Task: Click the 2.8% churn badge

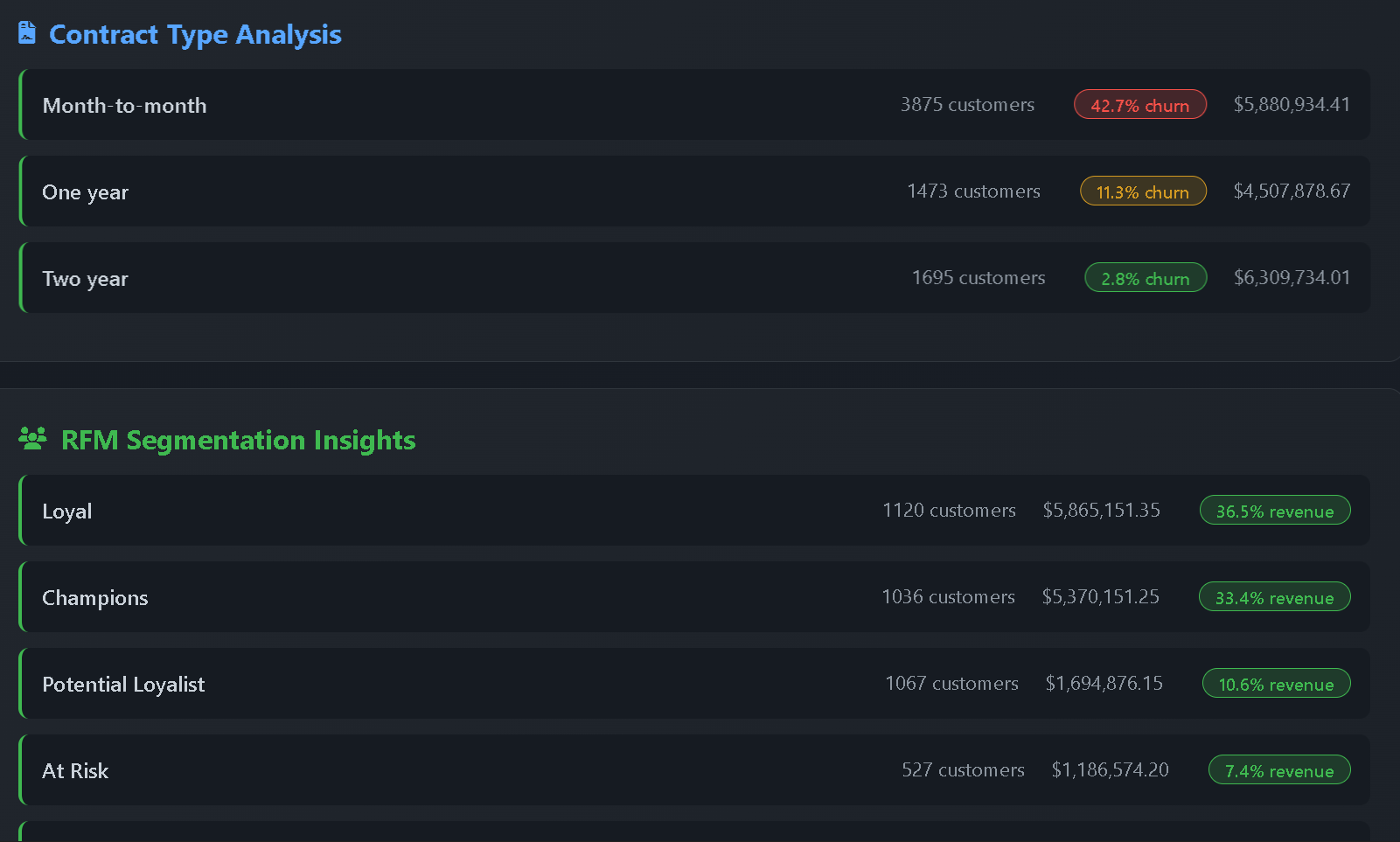Action: click(x=1146, y=278)
